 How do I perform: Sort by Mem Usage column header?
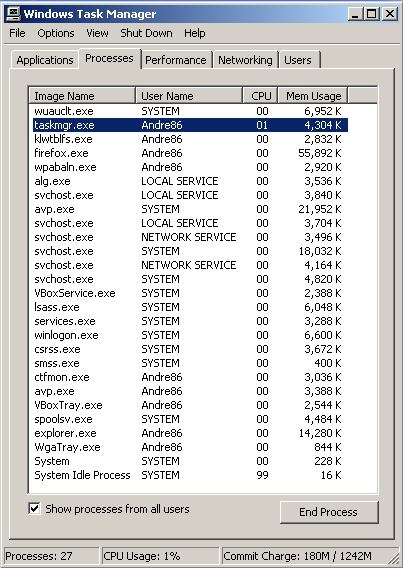point(313,96)
